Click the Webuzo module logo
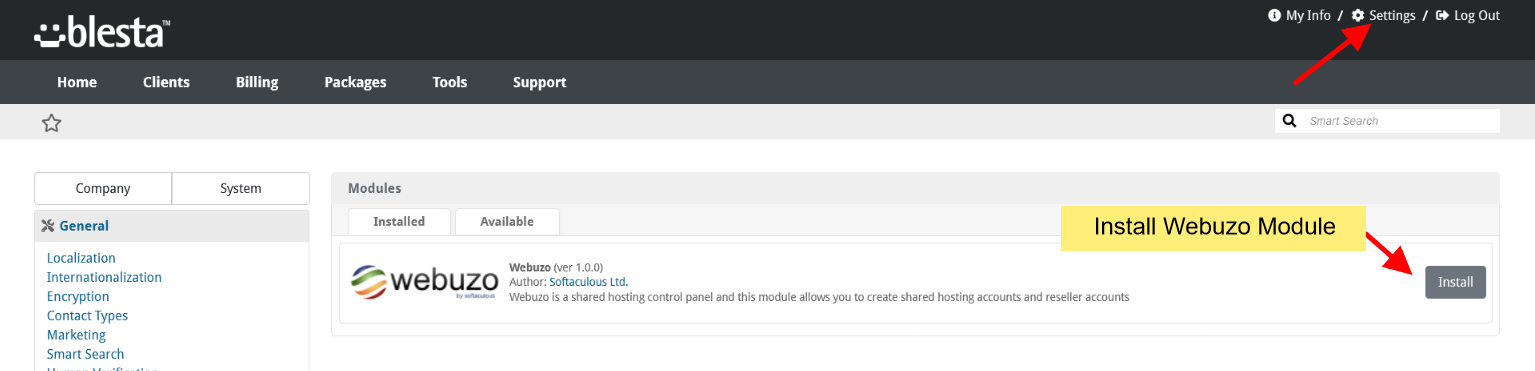Screen dimensions: 1535x371 click(424, 282)
